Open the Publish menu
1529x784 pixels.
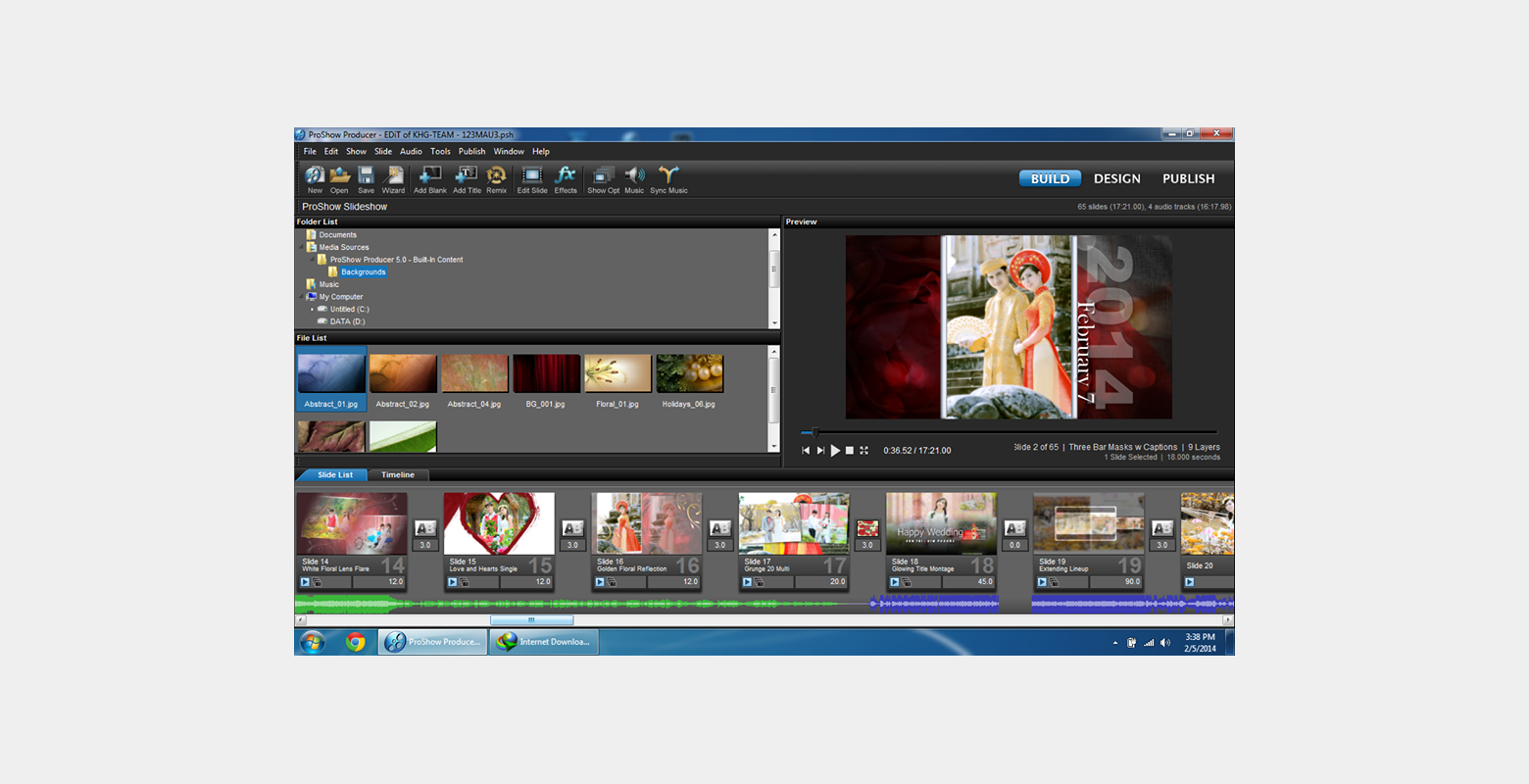click(471, 152)
